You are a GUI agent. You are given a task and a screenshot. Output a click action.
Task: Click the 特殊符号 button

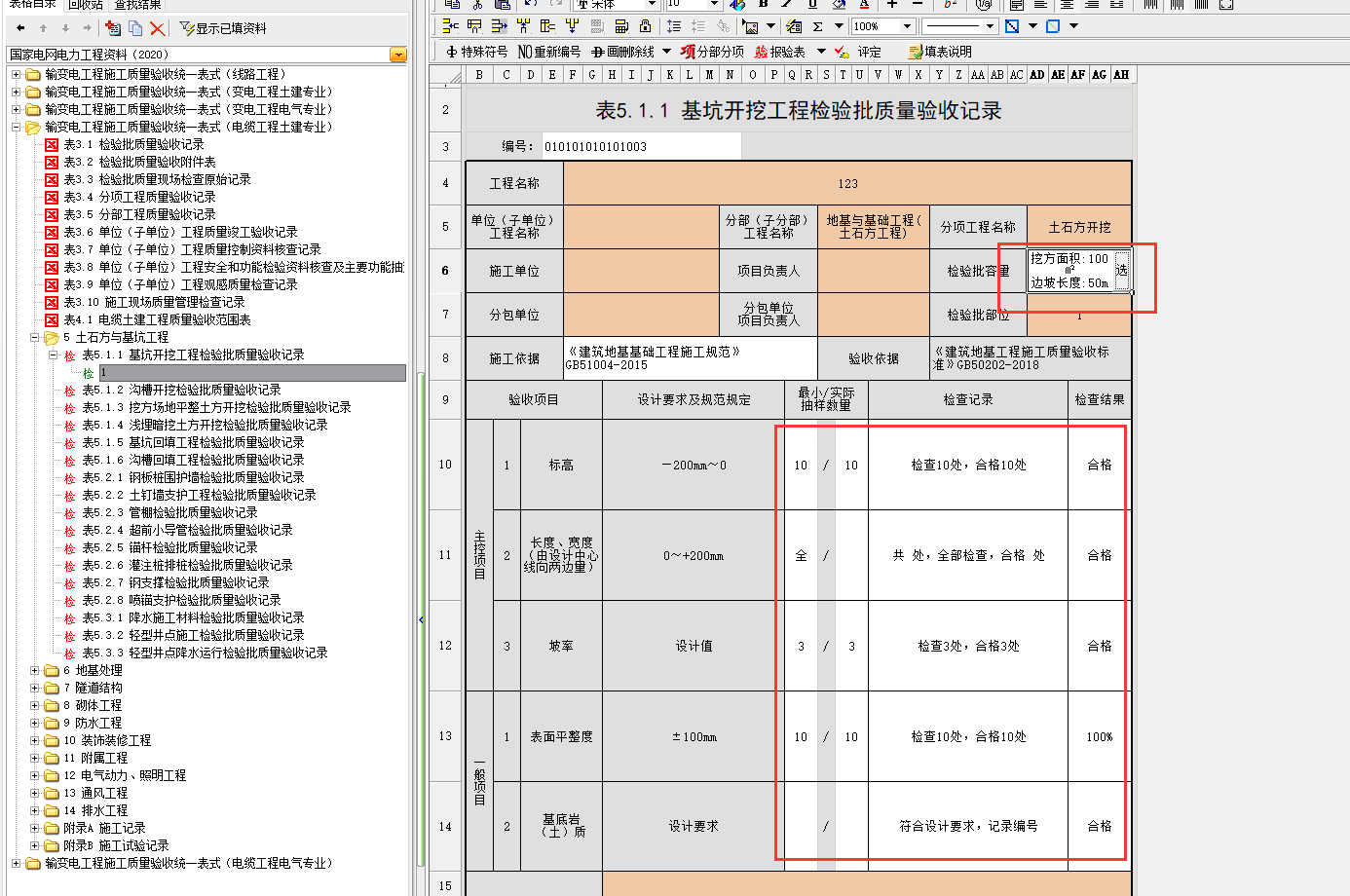[476, 52]
